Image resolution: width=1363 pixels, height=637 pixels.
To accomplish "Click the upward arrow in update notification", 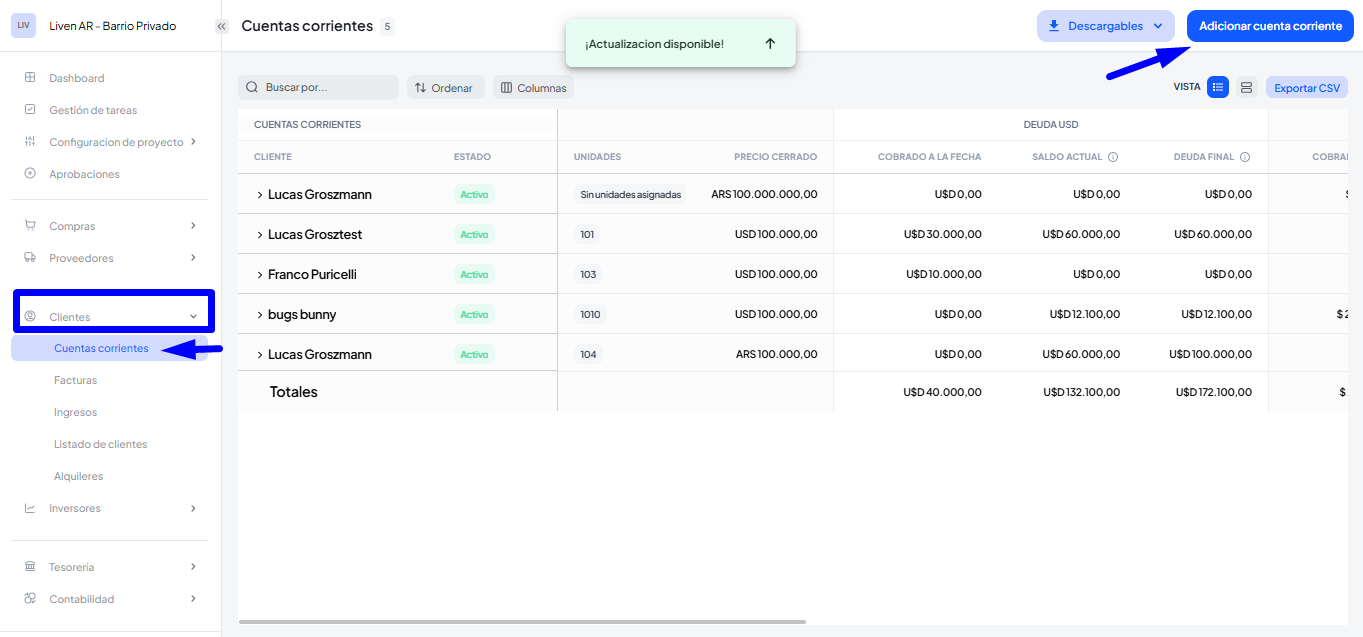I will (x=770, y=44).
